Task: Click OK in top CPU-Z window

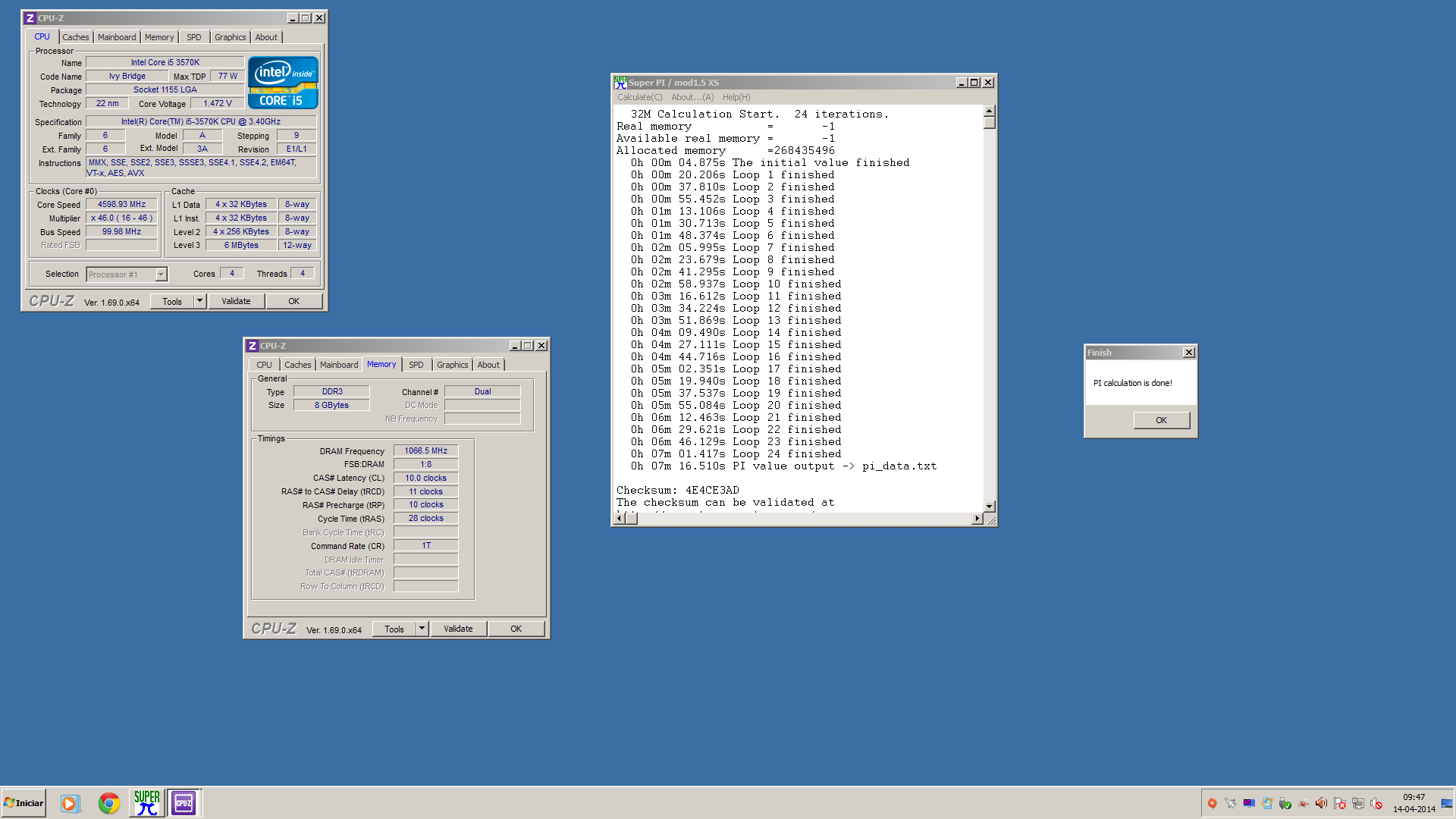Action: tap(294, 301)
